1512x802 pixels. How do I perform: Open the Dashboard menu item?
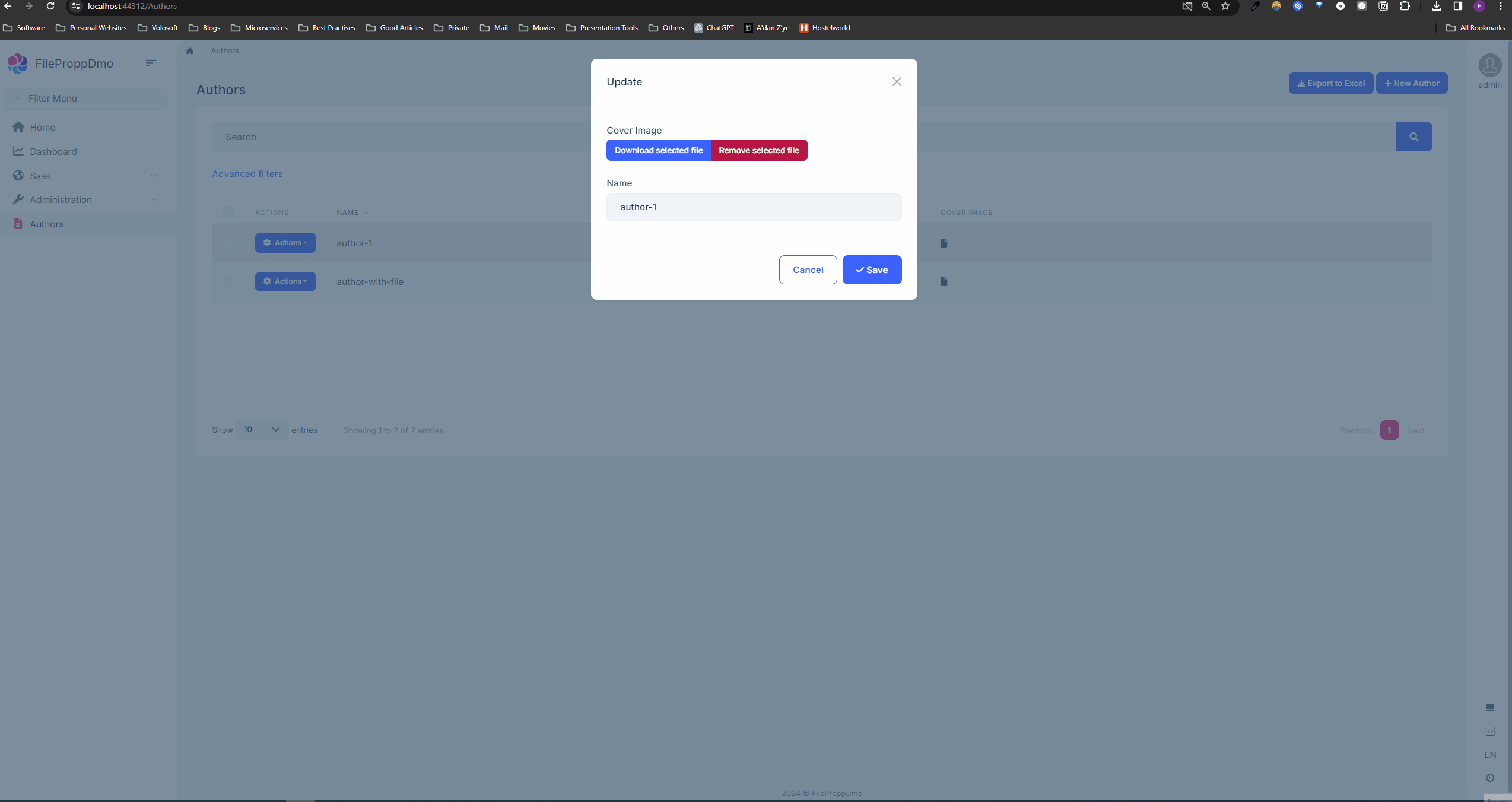[53, 152]
